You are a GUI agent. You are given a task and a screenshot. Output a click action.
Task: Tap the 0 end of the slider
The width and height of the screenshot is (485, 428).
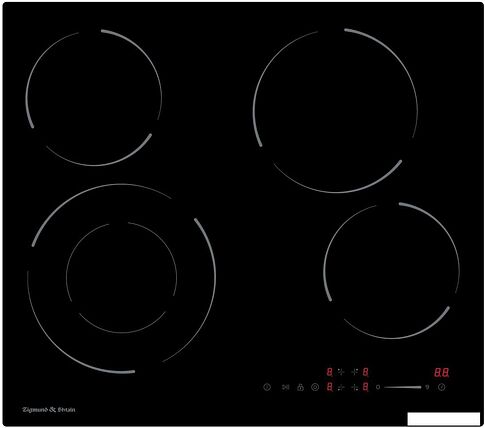pyautogui.click(x=378, y=387)
